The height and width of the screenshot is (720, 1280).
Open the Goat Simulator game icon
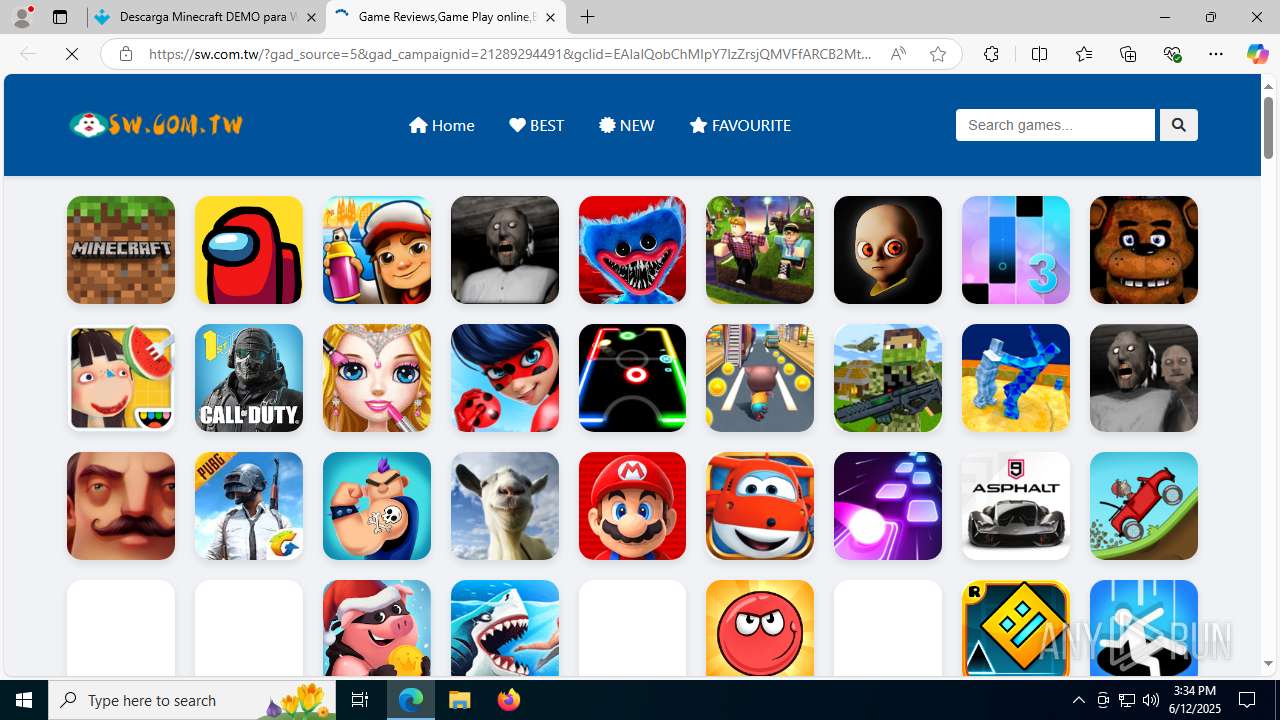pos(505,506)
